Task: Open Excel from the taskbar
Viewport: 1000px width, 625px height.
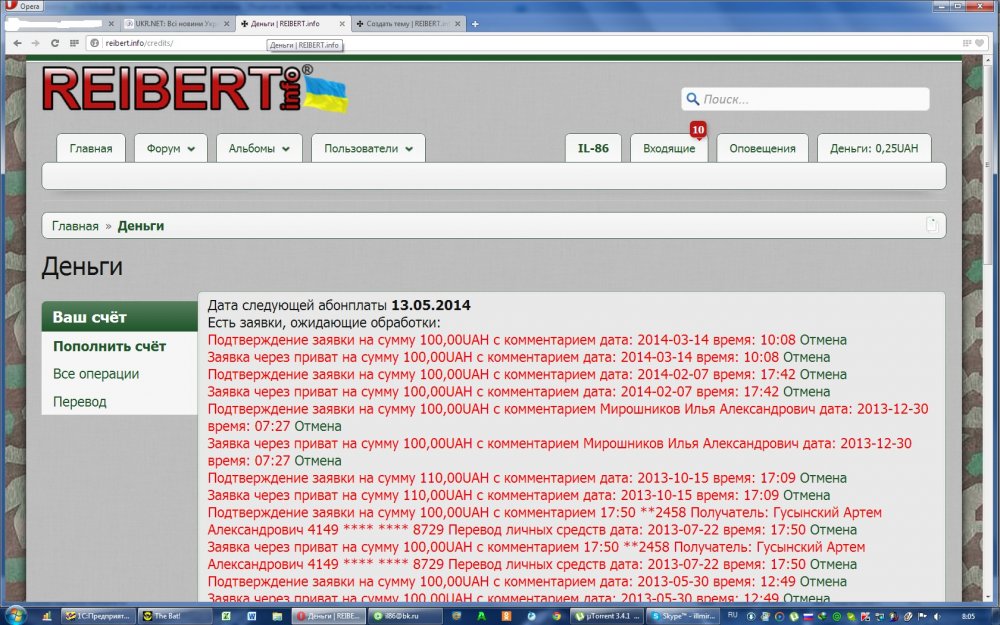Action: (x=226, y=616)
